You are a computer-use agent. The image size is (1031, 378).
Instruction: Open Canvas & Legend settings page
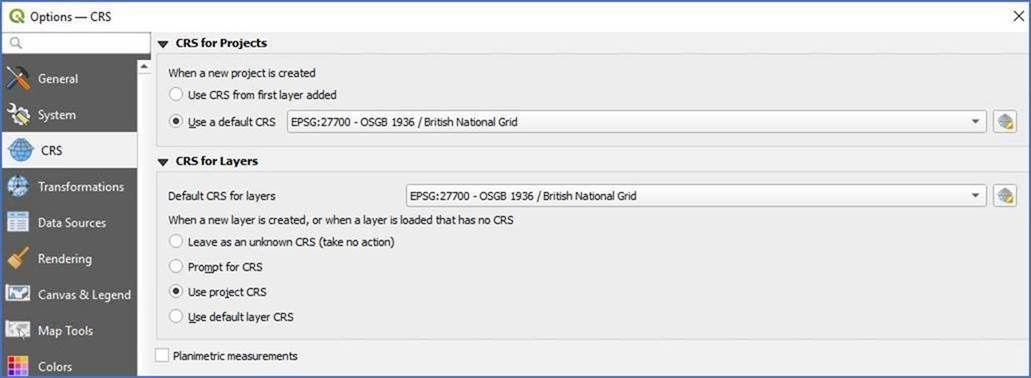point(69,295)
